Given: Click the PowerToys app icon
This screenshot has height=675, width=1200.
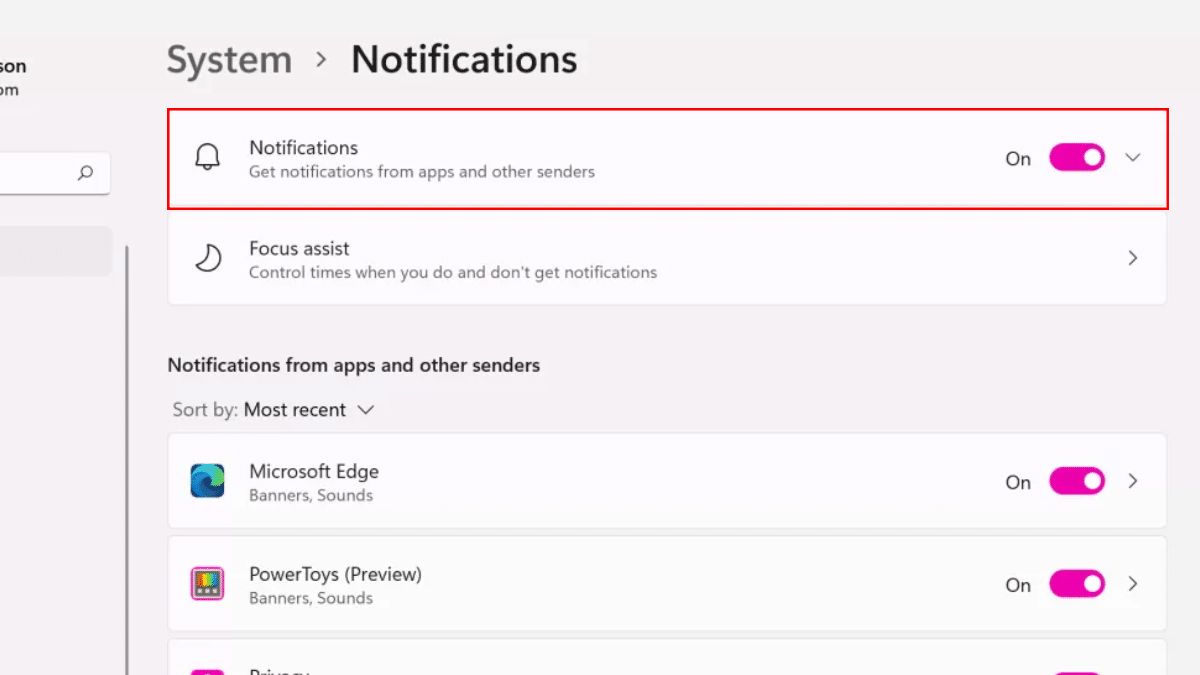Looking at the screenshot, I should coord(207,584).
